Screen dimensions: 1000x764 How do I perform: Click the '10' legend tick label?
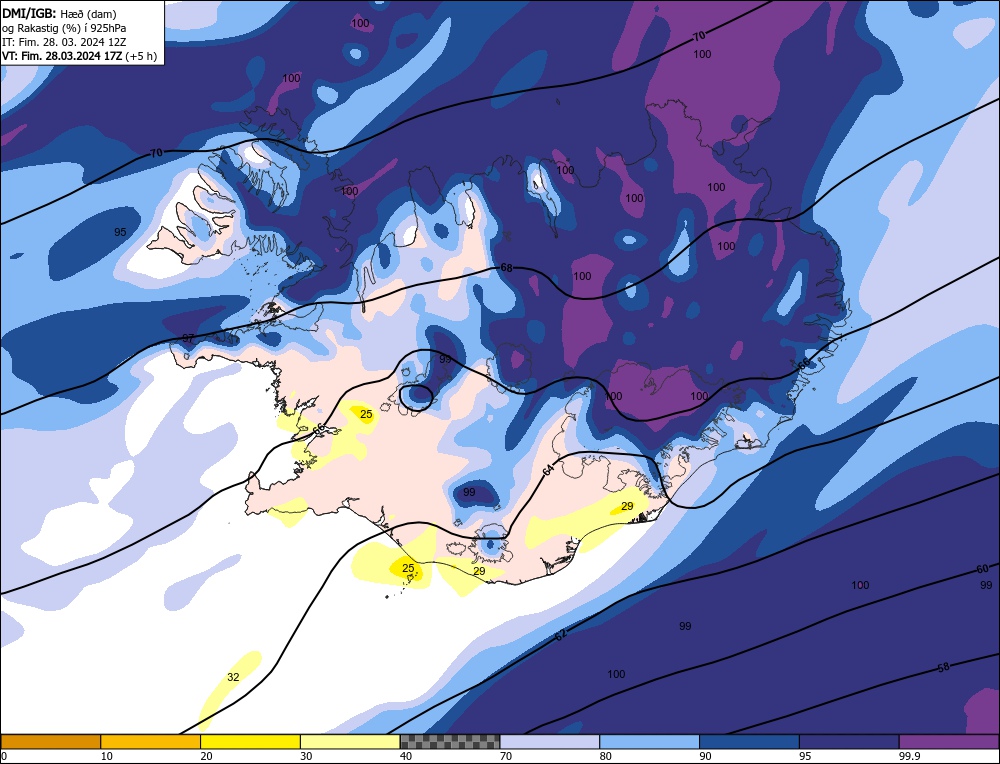[x=106, y=756]
